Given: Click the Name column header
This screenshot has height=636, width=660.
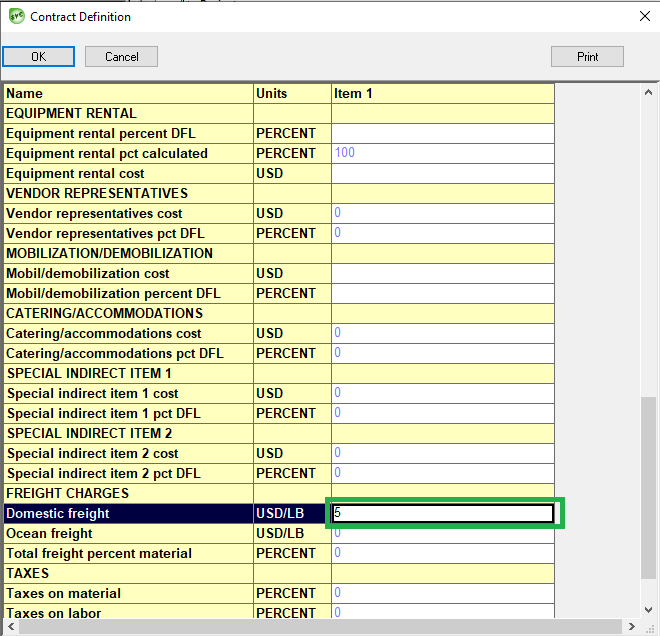Looking at the screenshot, I should pyautogui.click(x=128, y=93).
